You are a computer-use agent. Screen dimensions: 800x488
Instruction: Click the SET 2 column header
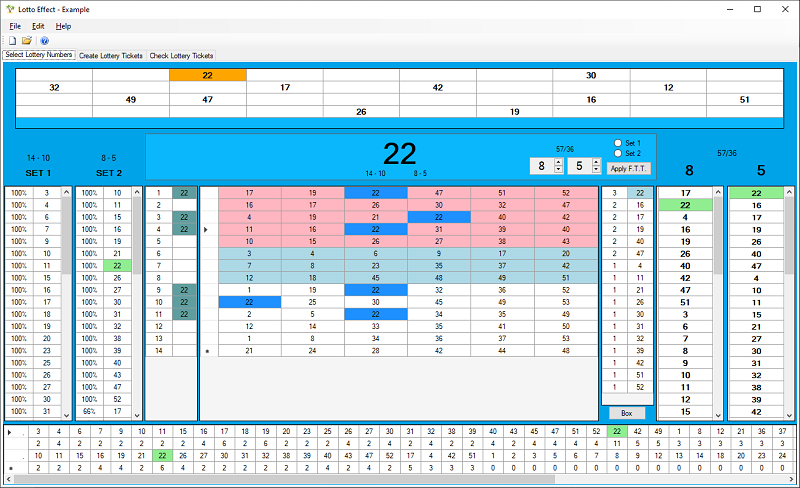(109, 173)
